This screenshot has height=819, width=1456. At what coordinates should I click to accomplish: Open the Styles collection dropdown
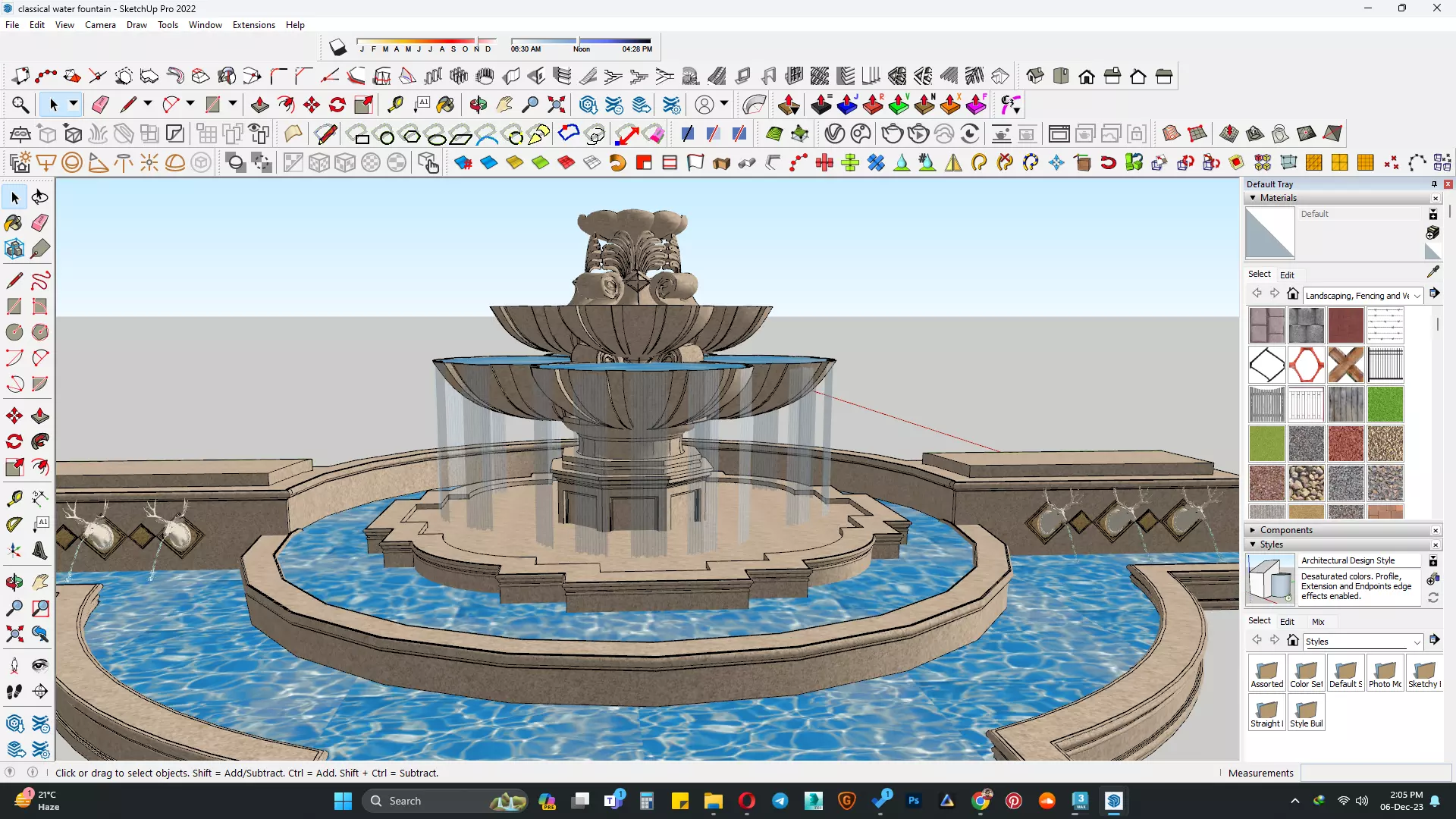pyautogui.click(x=1417, y=642)
